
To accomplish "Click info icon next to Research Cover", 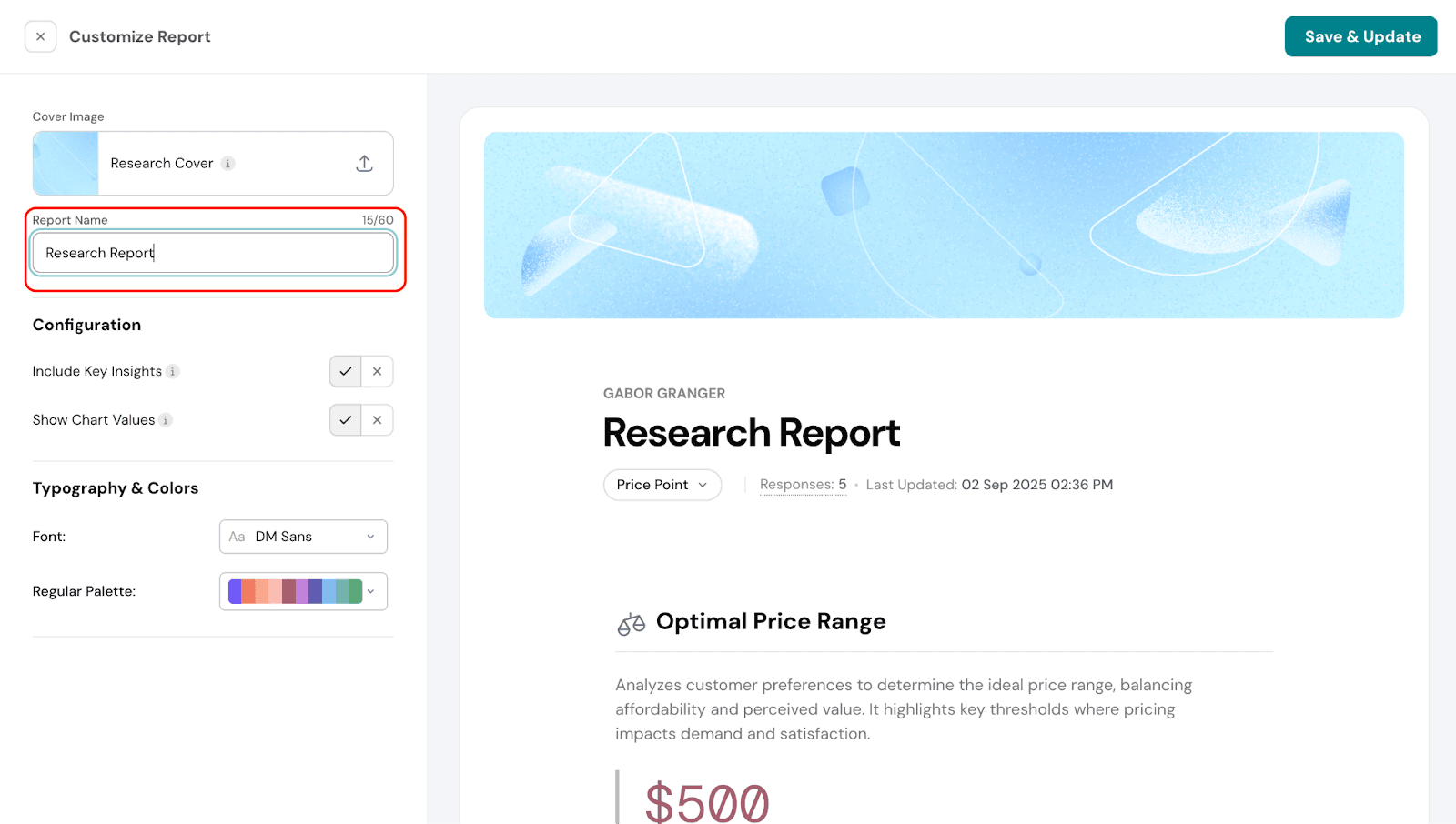I will (228, 164).
